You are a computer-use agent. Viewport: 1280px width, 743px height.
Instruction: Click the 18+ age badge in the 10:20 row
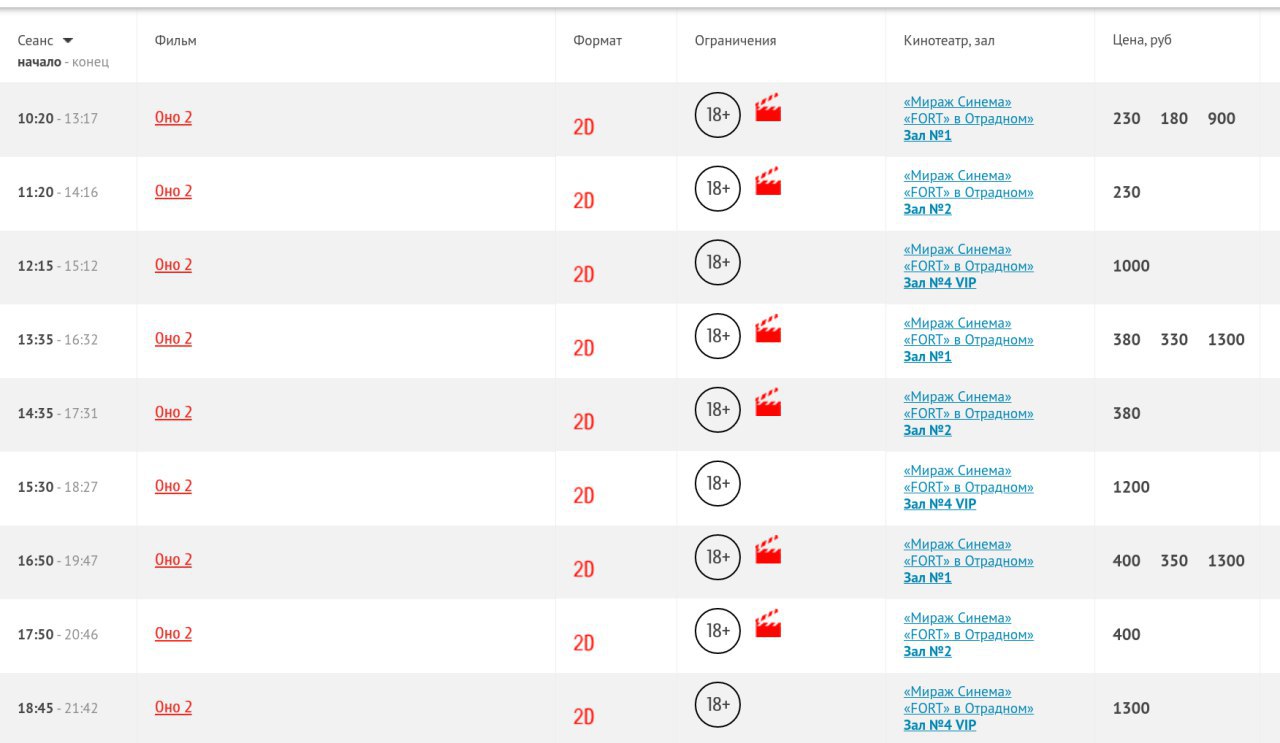718,115
